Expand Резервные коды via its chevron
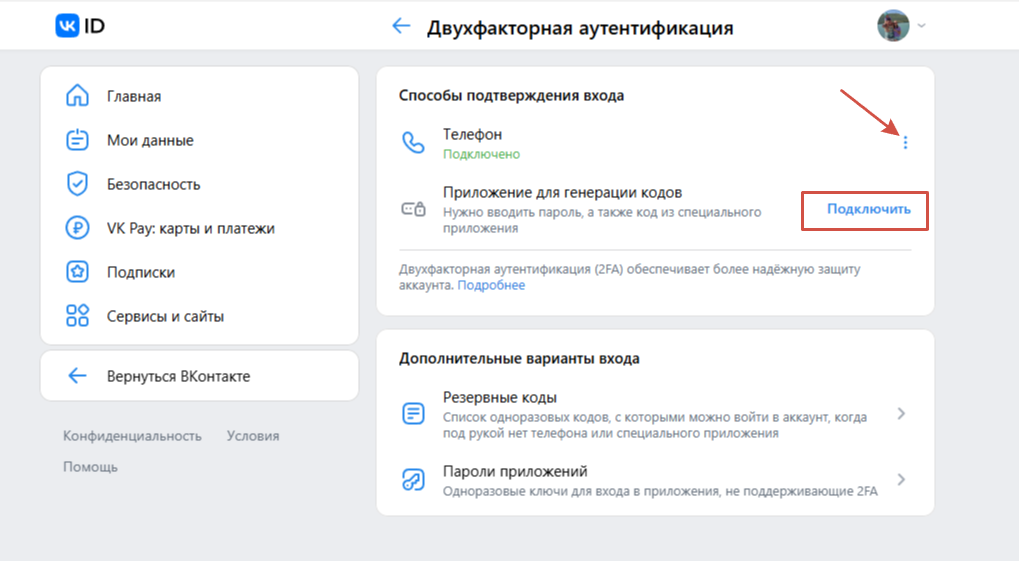Image resolution: width=1019 pixels, height=561 pixels. point(901,413)
